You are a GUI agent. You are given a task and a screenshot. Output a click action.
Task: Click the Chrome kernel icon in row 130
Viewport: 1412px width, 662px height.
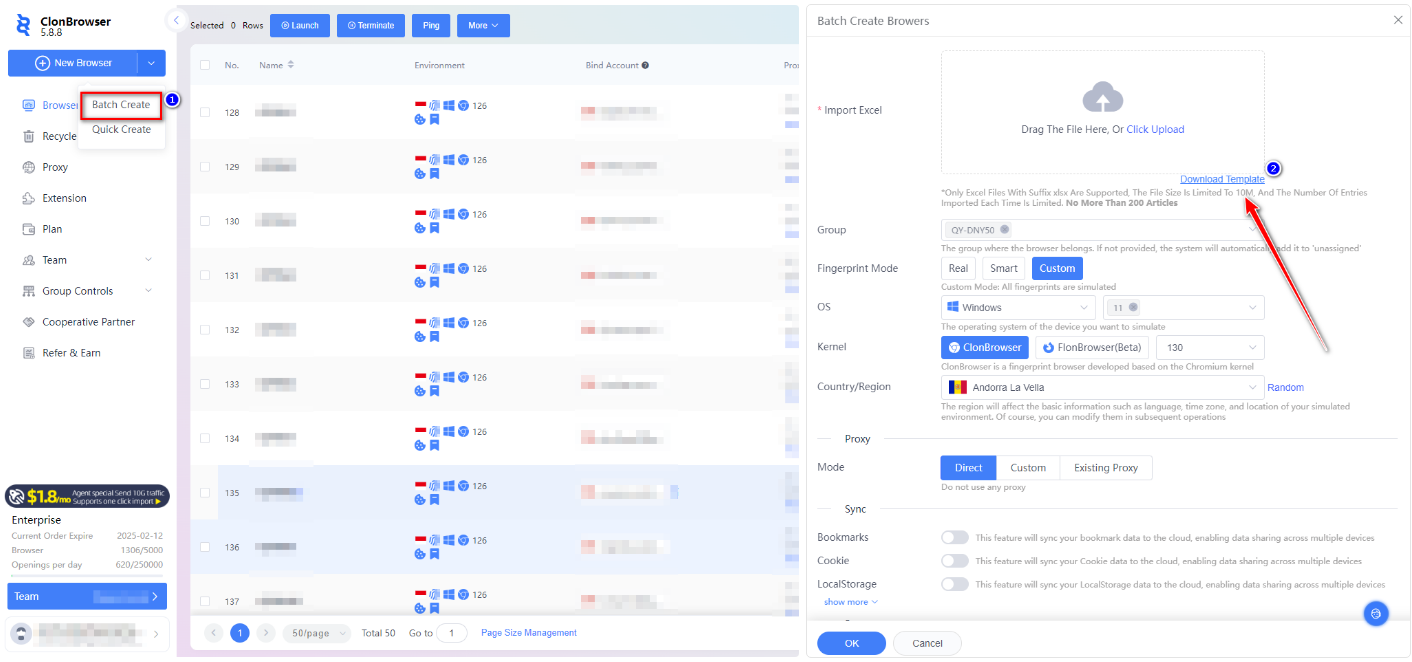(463, 213)
